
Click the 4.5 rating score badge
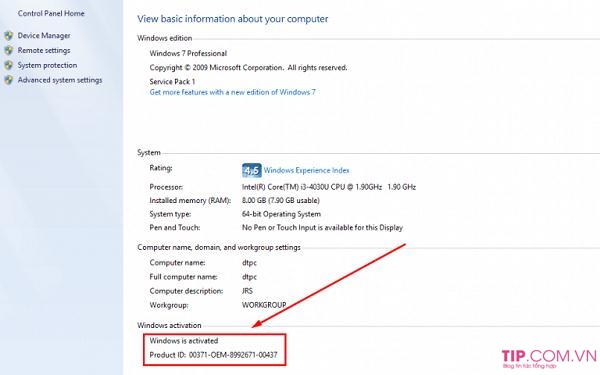click(x=251, y=171)
